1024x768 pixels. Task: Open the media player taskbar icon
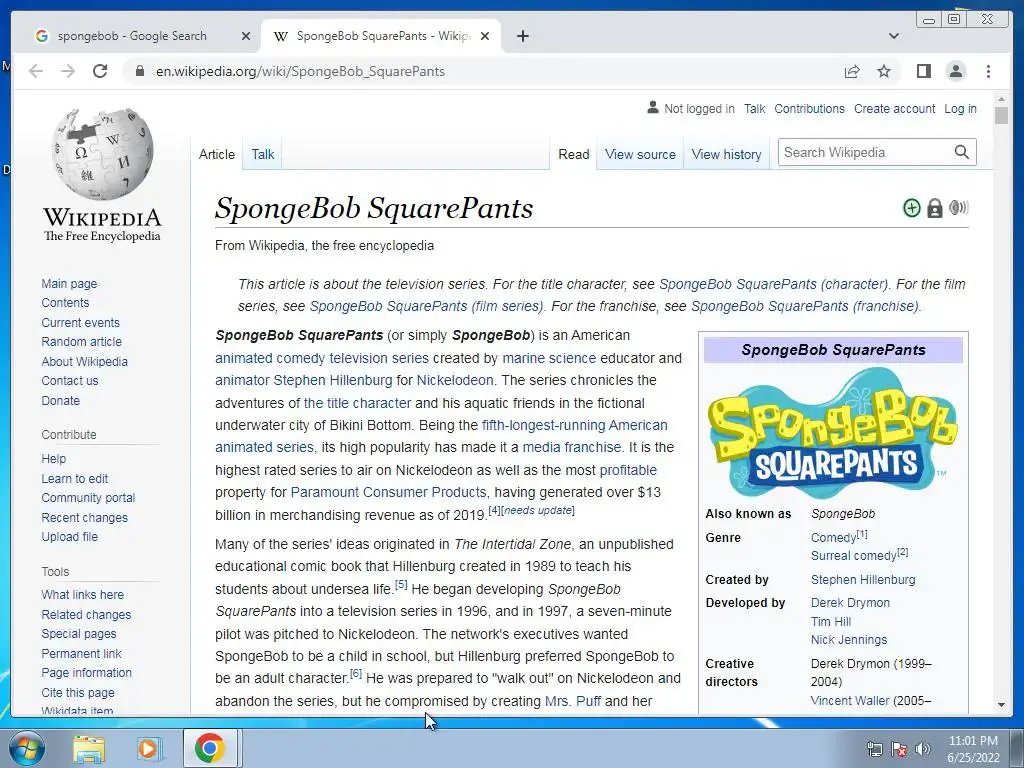tap(148, 749)
